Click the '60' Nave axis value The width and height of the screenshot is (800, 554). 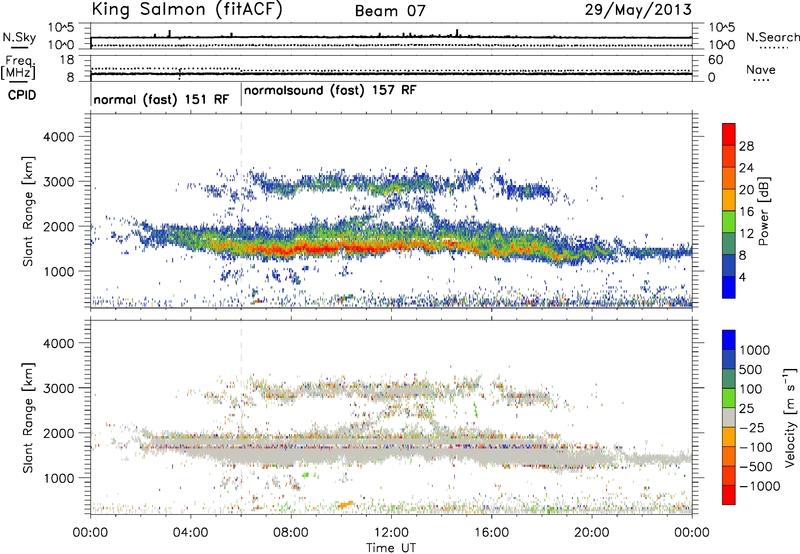point(715,60)
